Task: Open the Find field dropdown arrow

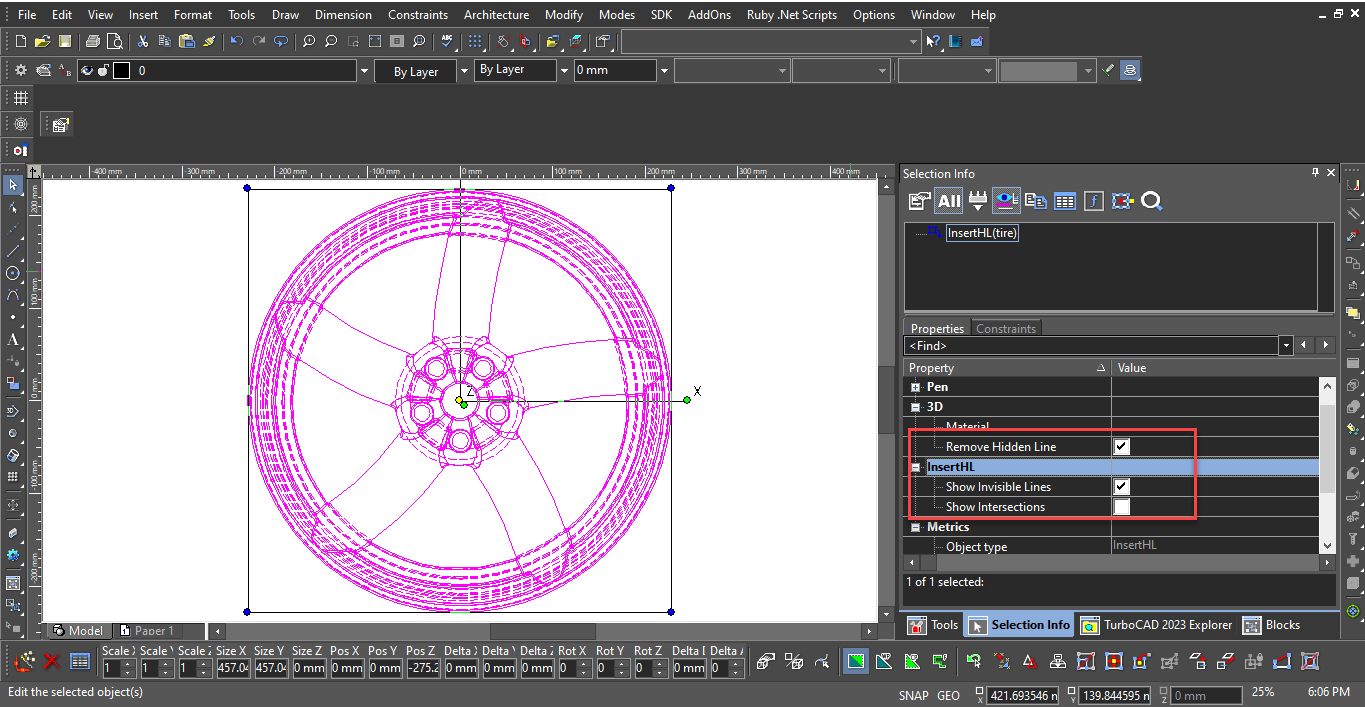Action: point(1286,345)
